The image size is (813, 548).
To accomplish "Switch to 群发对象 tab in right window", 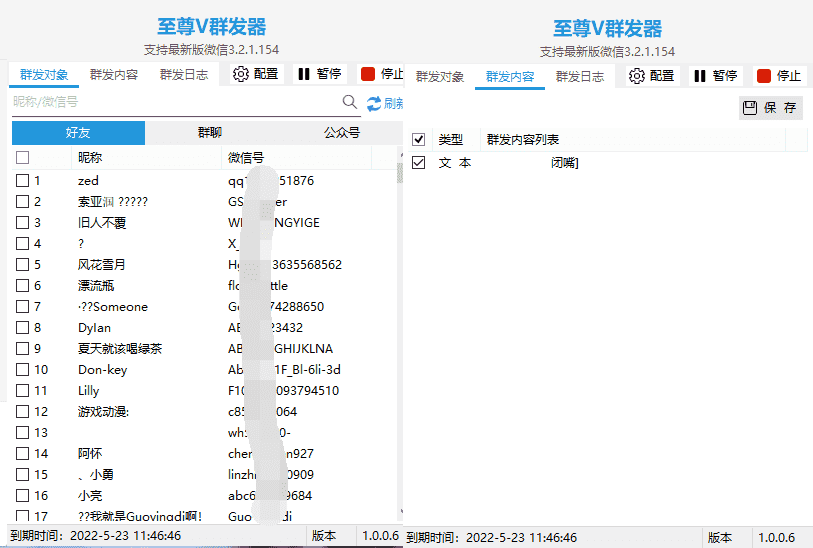I will pos(440,77).
